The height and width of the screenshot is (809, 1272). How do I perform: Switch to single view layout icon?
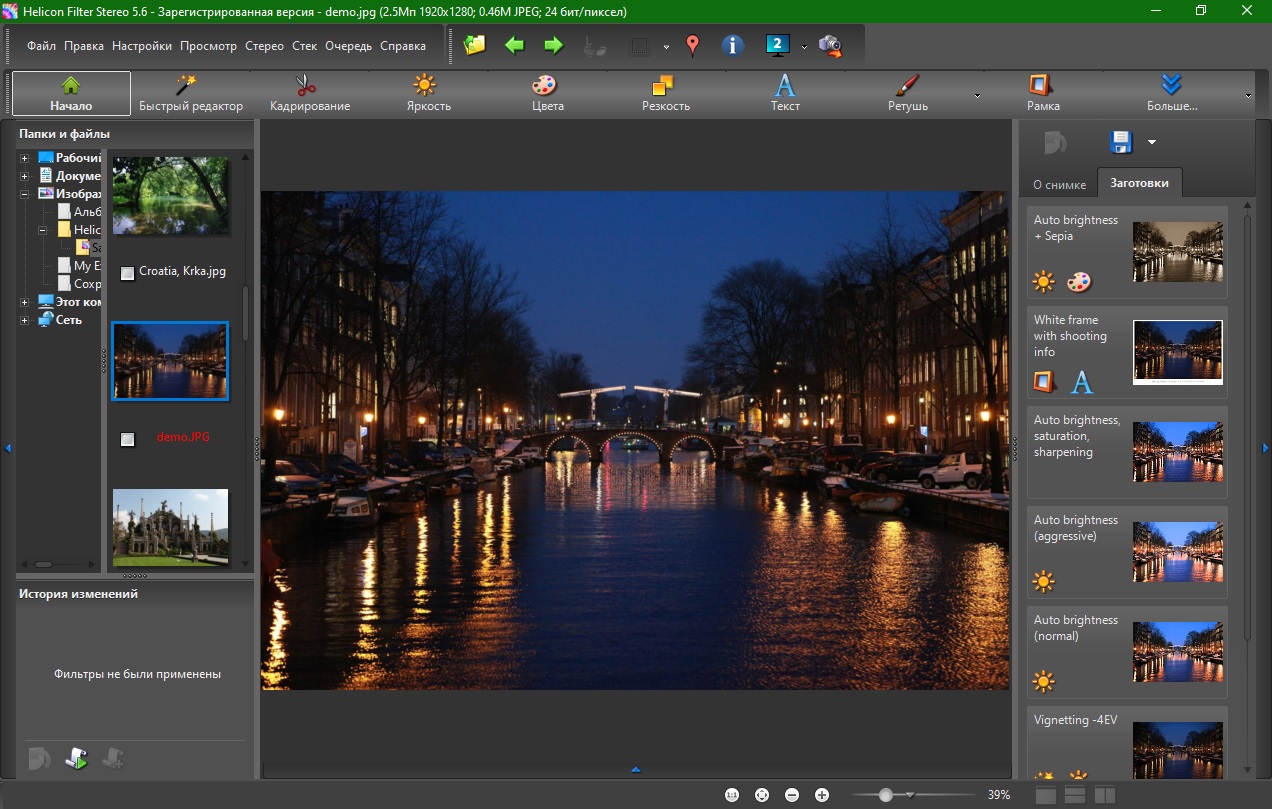pyautogui.click(x=1045, y=795)
